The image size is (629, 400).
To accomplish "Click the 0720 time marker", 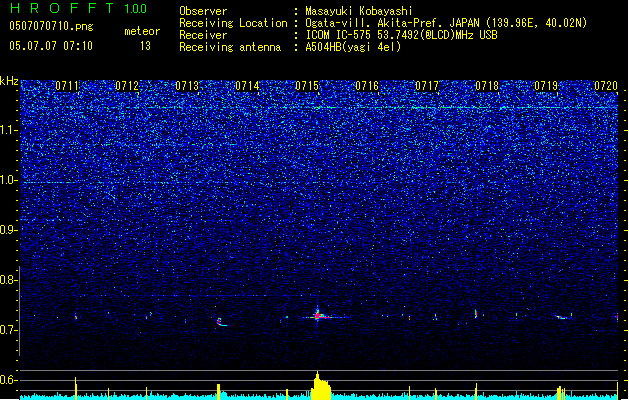I will coord(606,86).
